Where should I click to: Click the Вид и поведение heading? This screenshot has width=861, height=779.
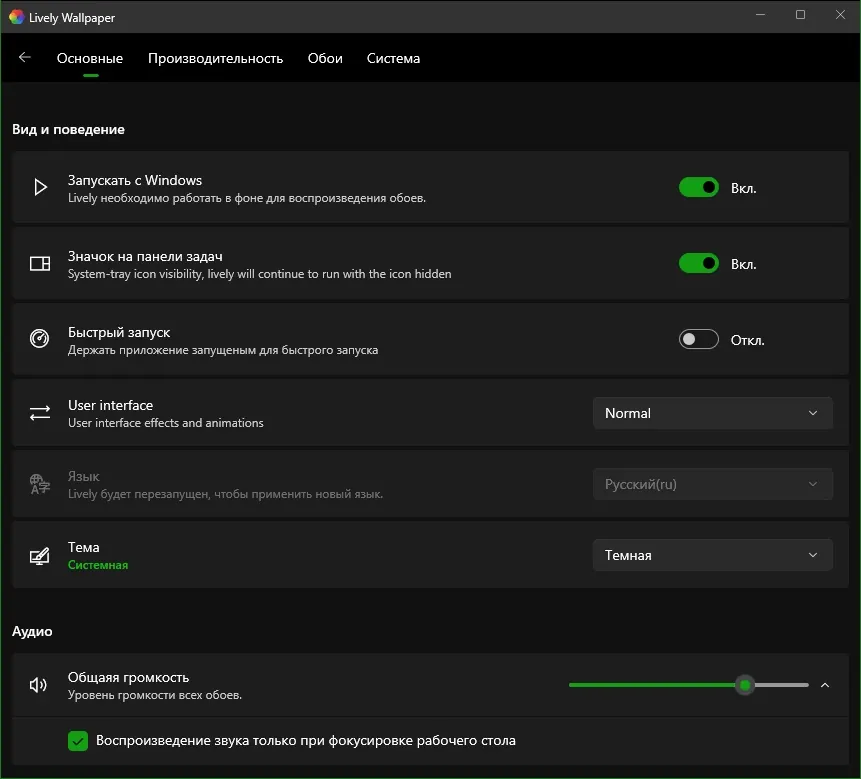click(68, 130)
